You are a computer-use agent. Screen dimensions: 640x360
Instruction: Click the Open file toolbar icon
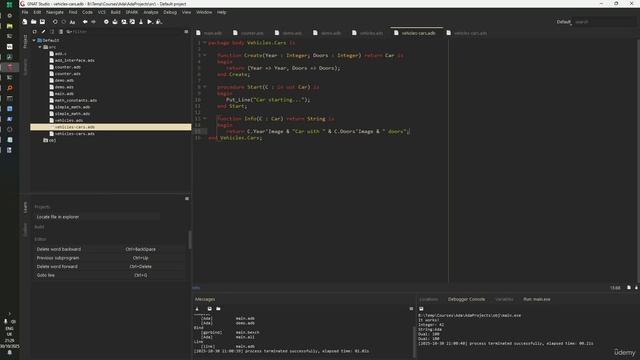(x=33, y=22)
